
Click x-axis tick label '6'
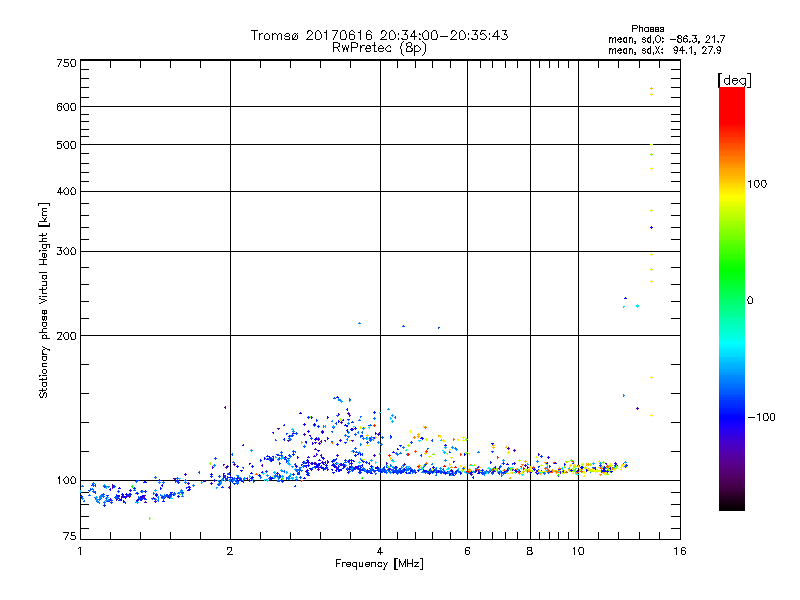pos(467,551)
